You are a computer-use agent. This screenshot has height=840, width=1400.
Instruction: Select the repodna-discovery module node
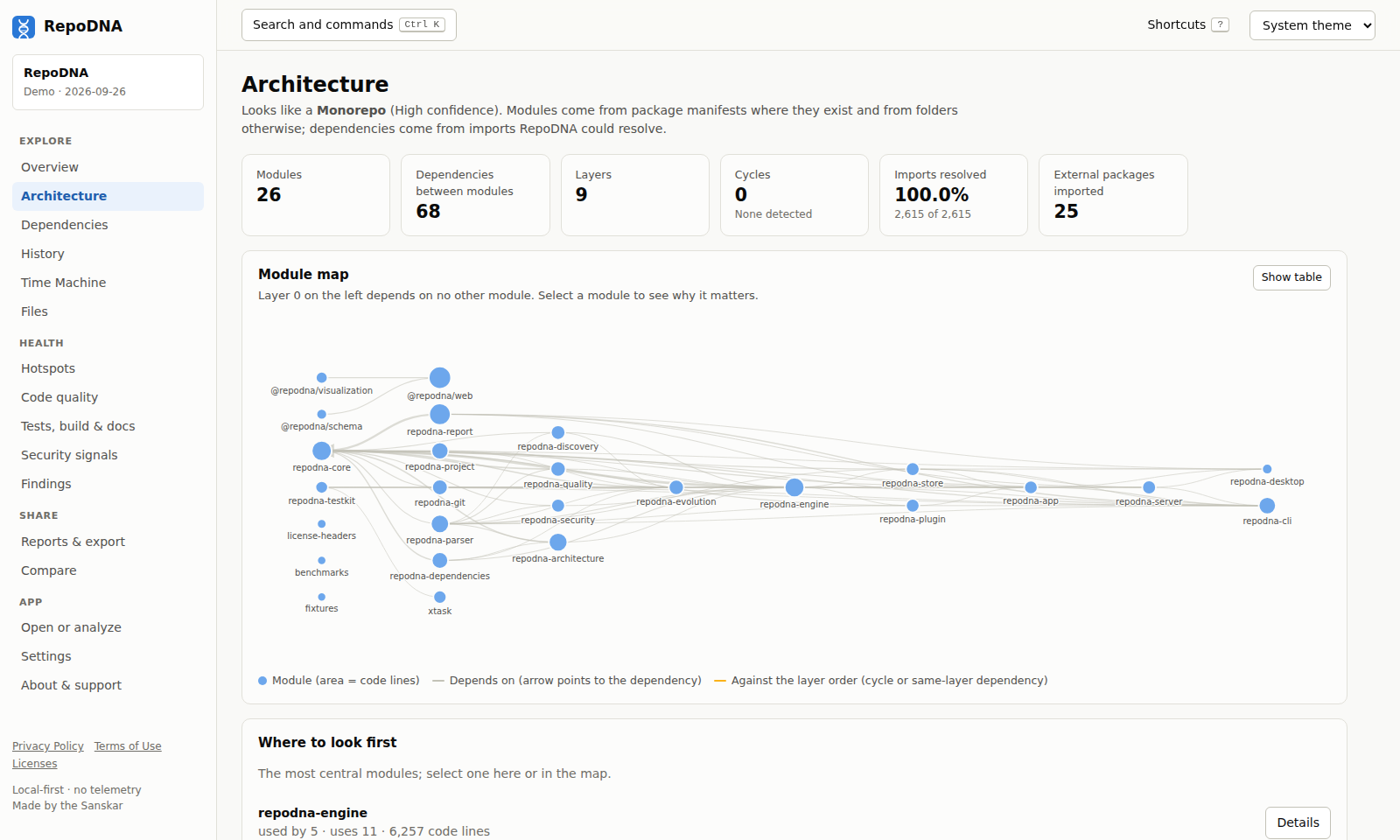(558, 432)
